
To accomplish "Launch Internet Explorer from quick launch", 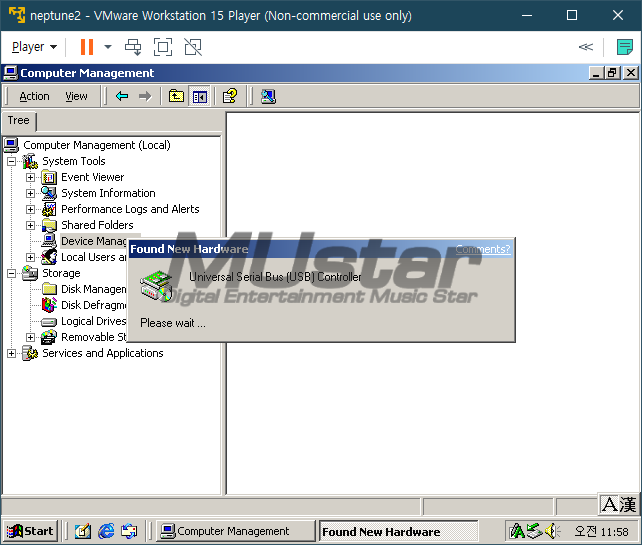I will (106, 531).
